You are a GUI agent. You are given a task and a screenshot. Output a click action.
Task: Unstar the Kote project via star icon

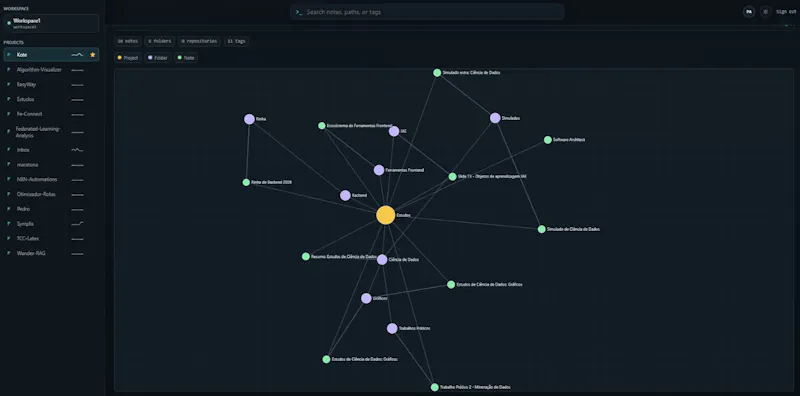point(92,55)
